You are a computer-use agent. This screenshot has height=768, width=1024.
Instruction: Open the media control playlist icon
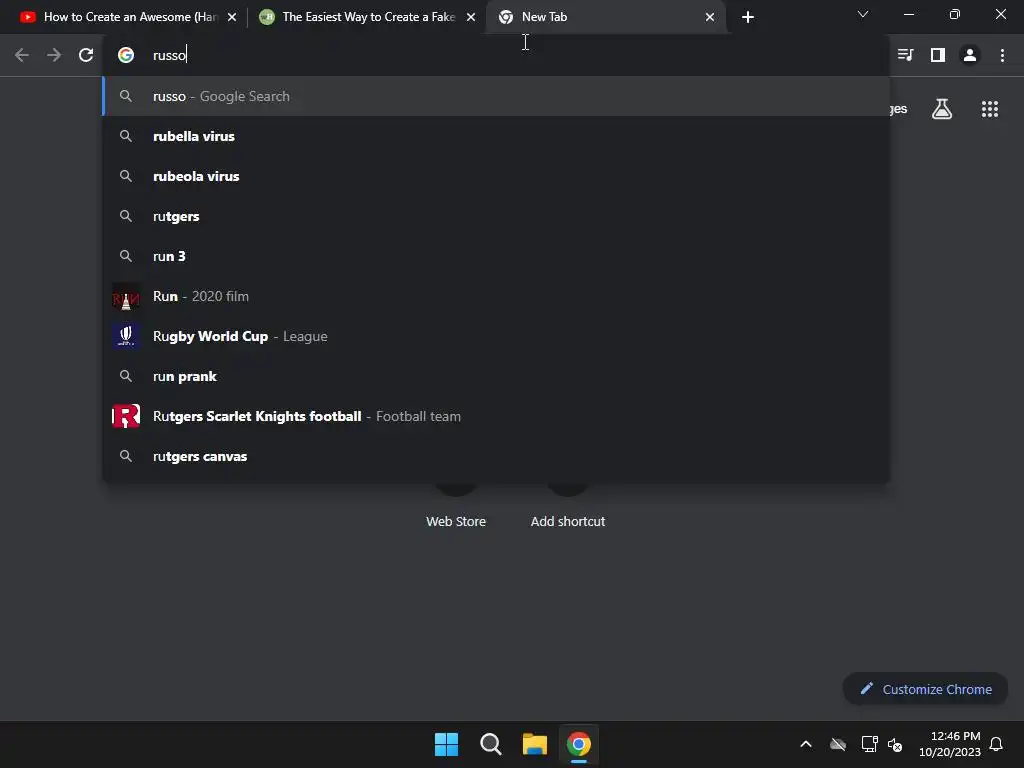tap(905, 55)
